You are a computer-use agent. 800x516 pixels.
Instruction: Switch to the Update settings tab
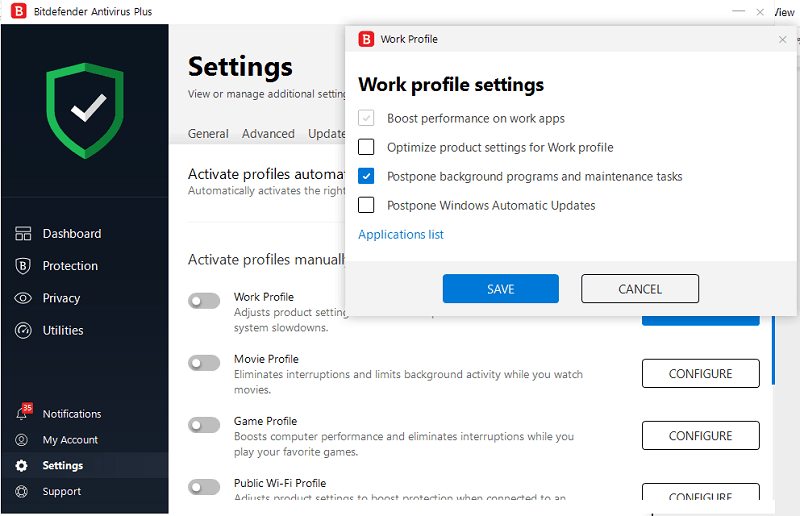(327, 134)
